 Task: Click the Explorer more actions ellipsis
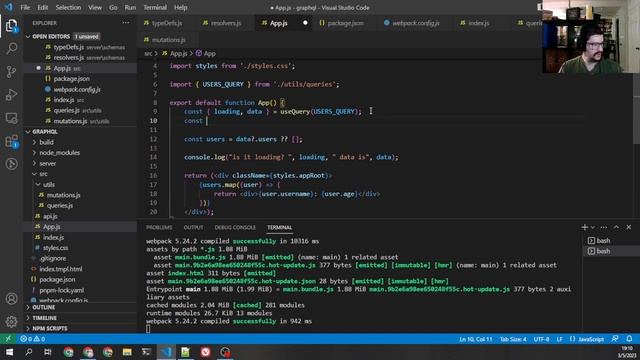tap(126, 23)
